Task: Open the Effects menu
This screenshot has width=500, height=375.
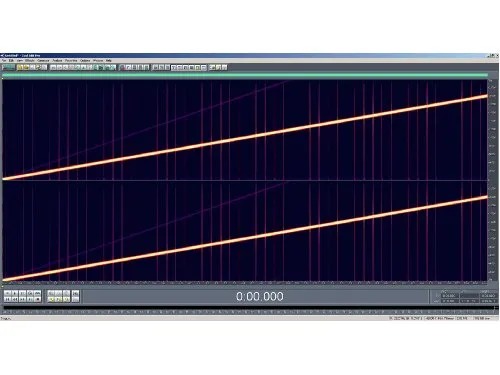Action: (30, 61)
